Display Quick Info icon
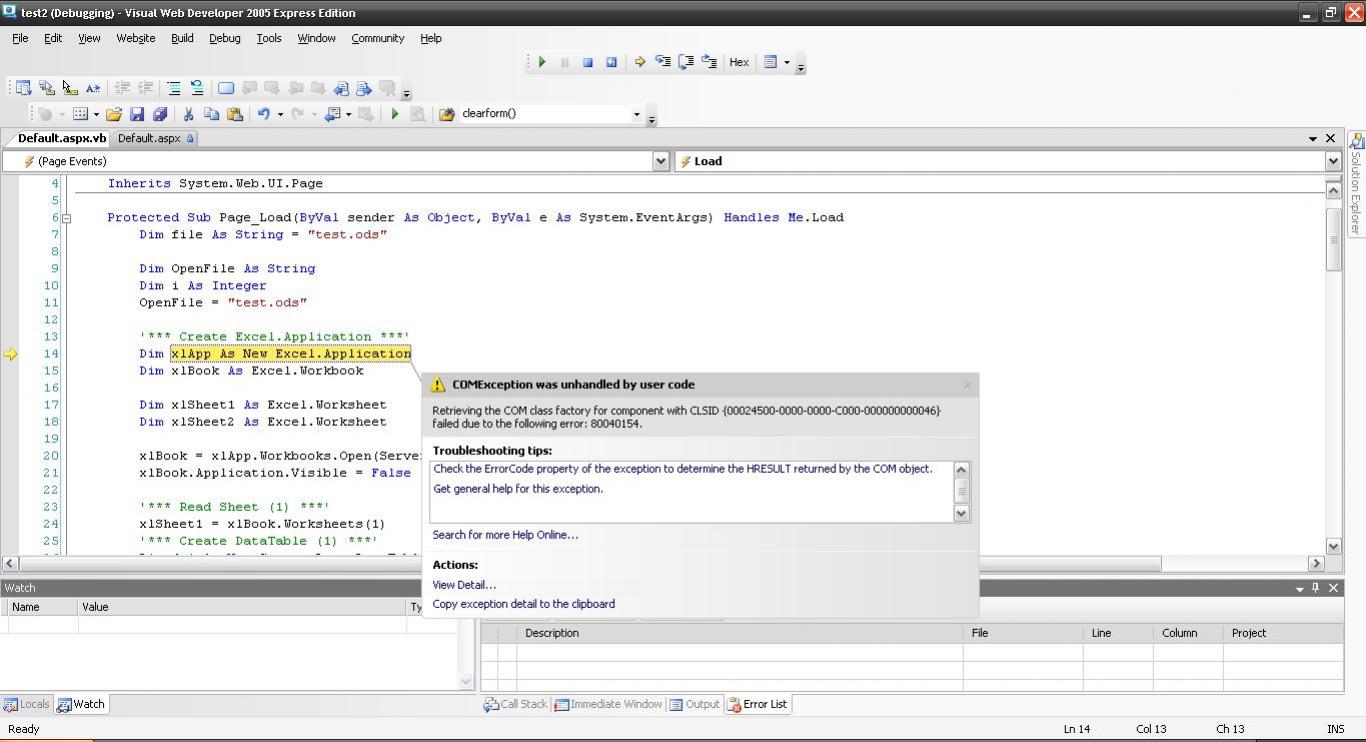The width and height of the screenshot is (1366, 742). [x=69, y=88]
